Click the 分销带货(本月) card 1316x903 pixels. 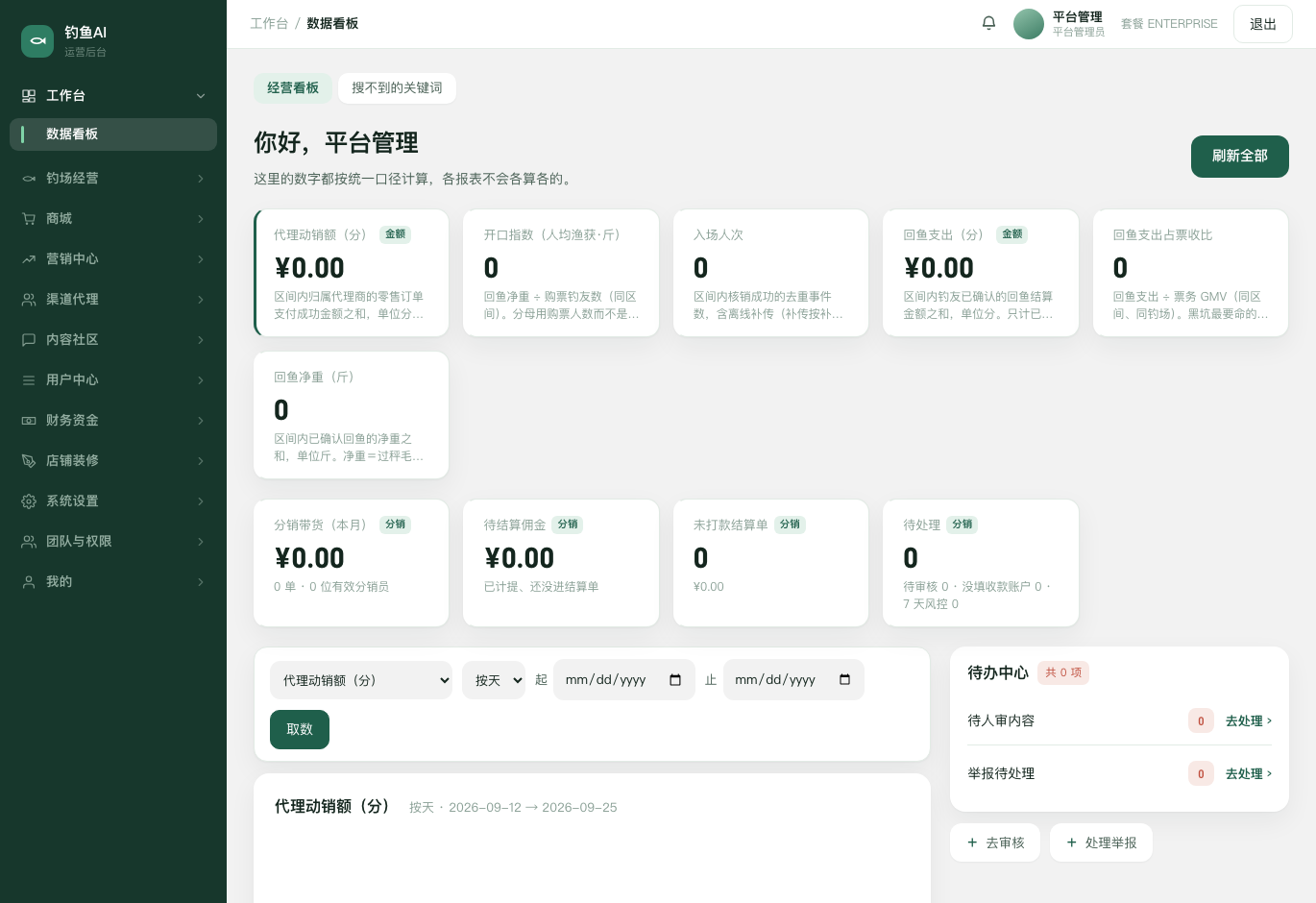click(x=352, y=563)
